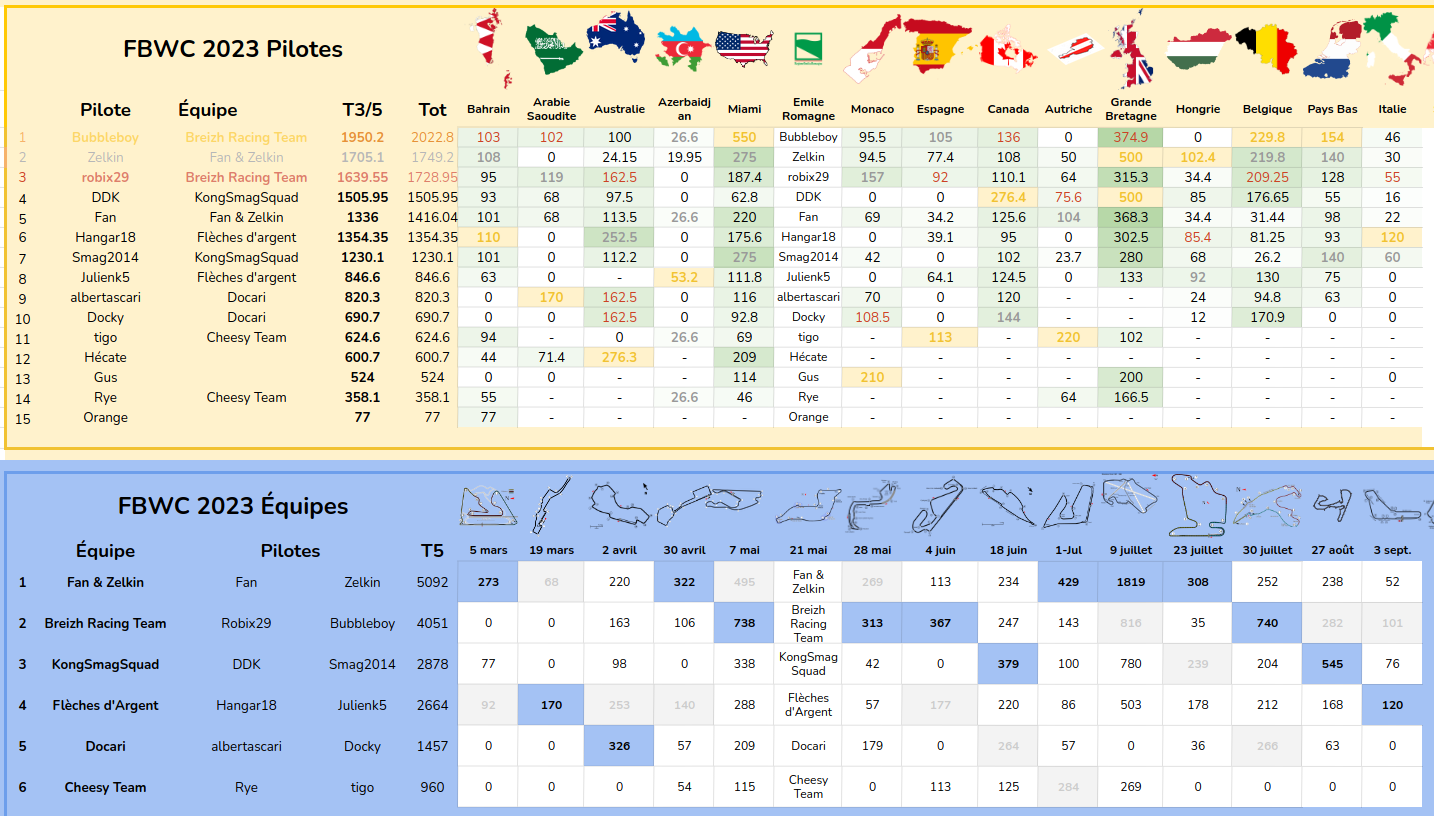Select Gus's Monaco score '210'
Screen dimensions: 1434x816
coord(873,377)
